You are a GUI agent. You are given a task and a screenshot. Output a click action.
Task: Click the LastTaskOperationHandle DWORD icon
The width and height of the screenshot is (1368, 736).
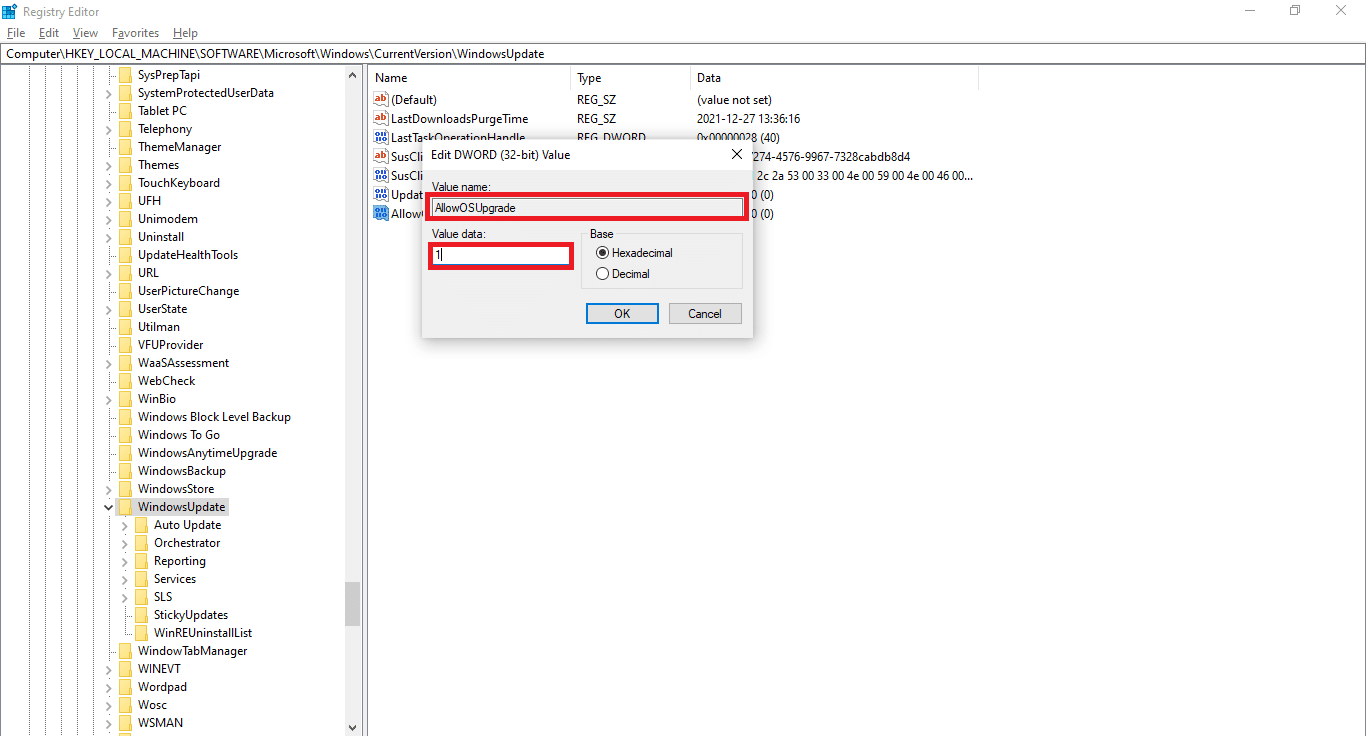(x=380, y=137)
